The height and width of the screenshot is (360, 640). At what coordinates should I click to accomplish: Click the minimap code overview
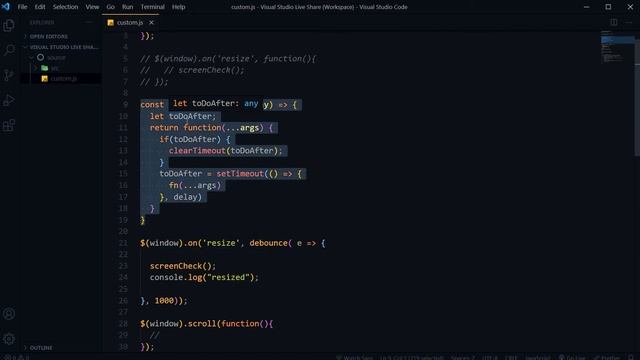coord(617,47)
